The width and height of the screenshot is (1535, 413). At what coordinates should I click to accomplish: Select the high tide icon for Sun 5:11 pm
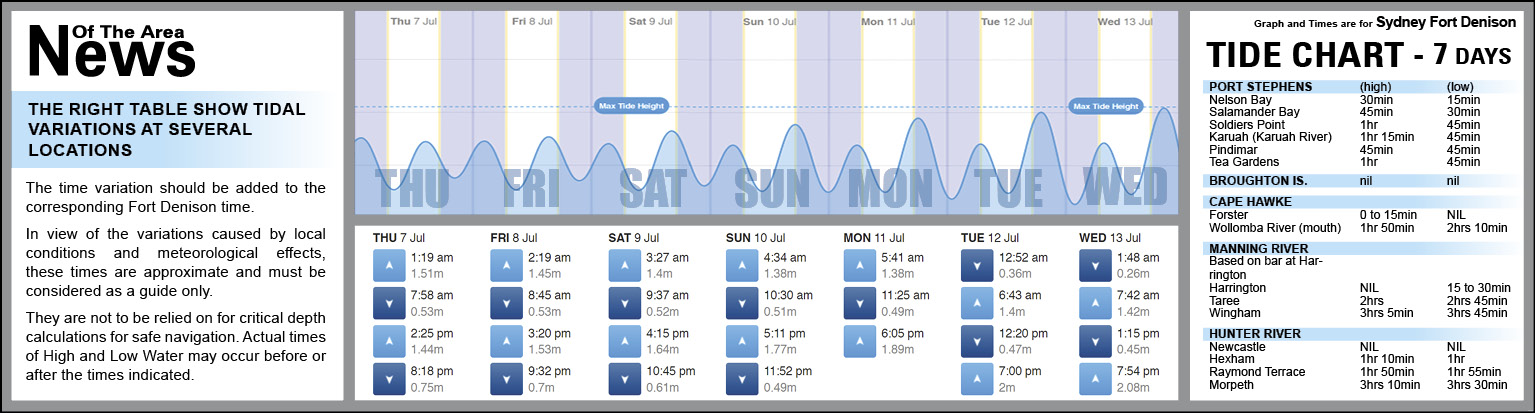[743, 341]
